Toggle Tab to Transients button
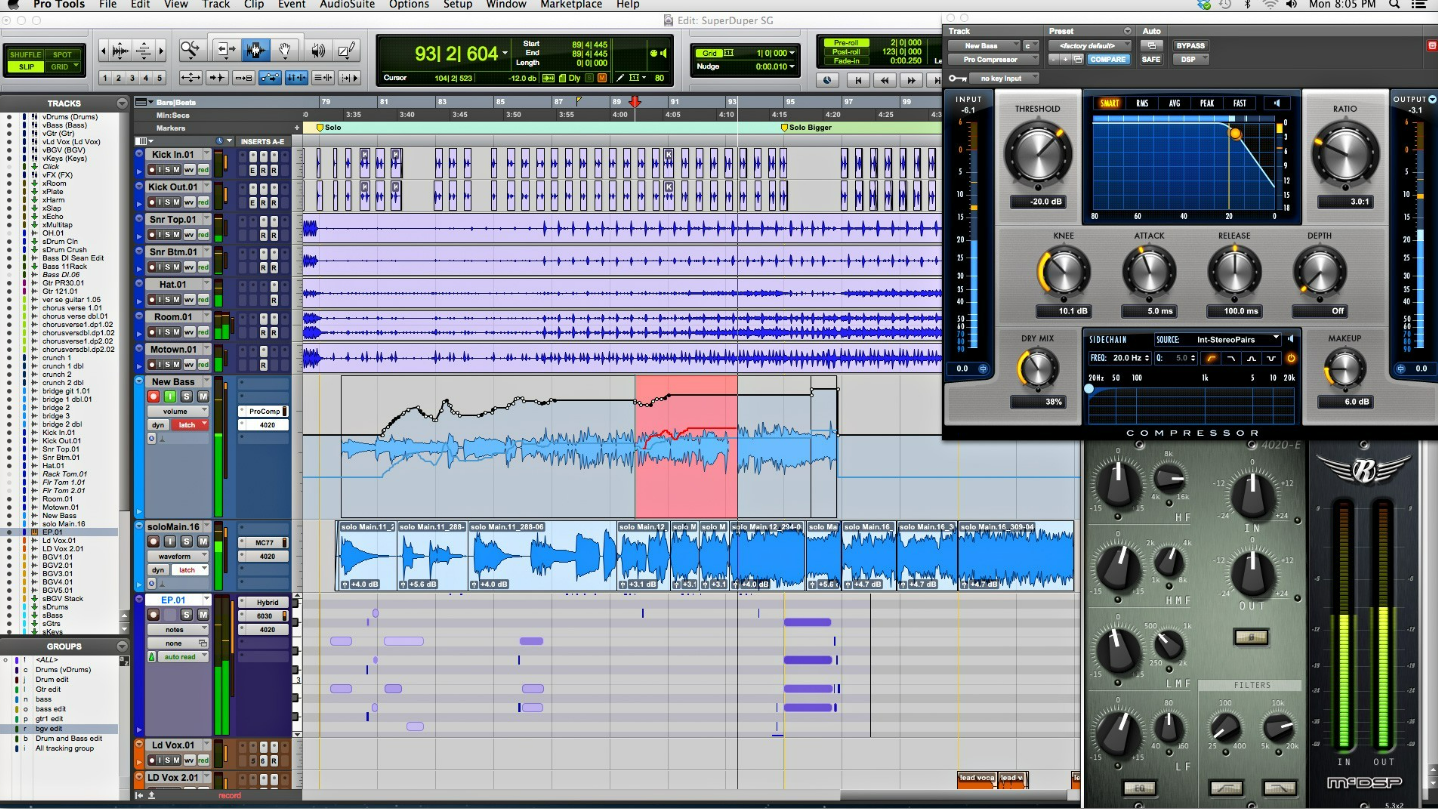Image resolution: width=1438 pixels, height=809 pixels. click(x=217, y=78)
